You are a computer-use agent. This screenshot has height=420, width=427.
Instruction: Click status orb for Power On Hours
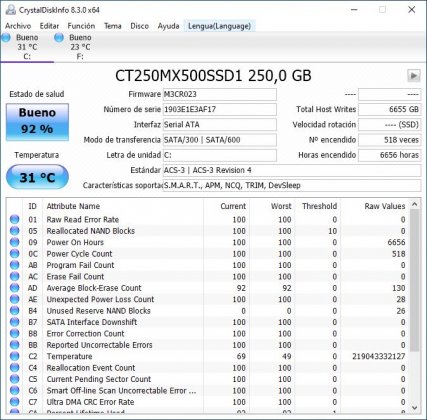[15, 242]
